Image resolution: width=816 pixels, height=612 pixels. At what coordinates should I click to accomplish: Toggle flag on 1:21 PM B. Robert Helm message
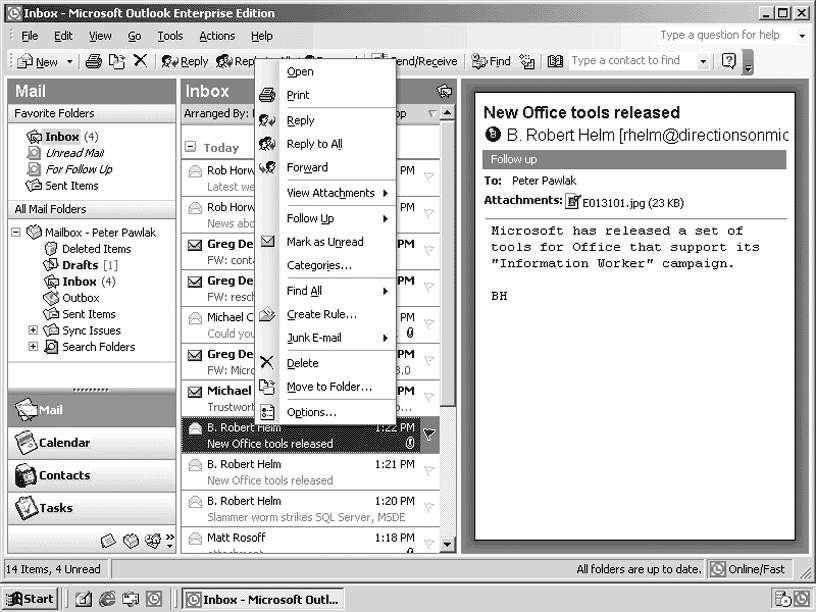[429, 471]
